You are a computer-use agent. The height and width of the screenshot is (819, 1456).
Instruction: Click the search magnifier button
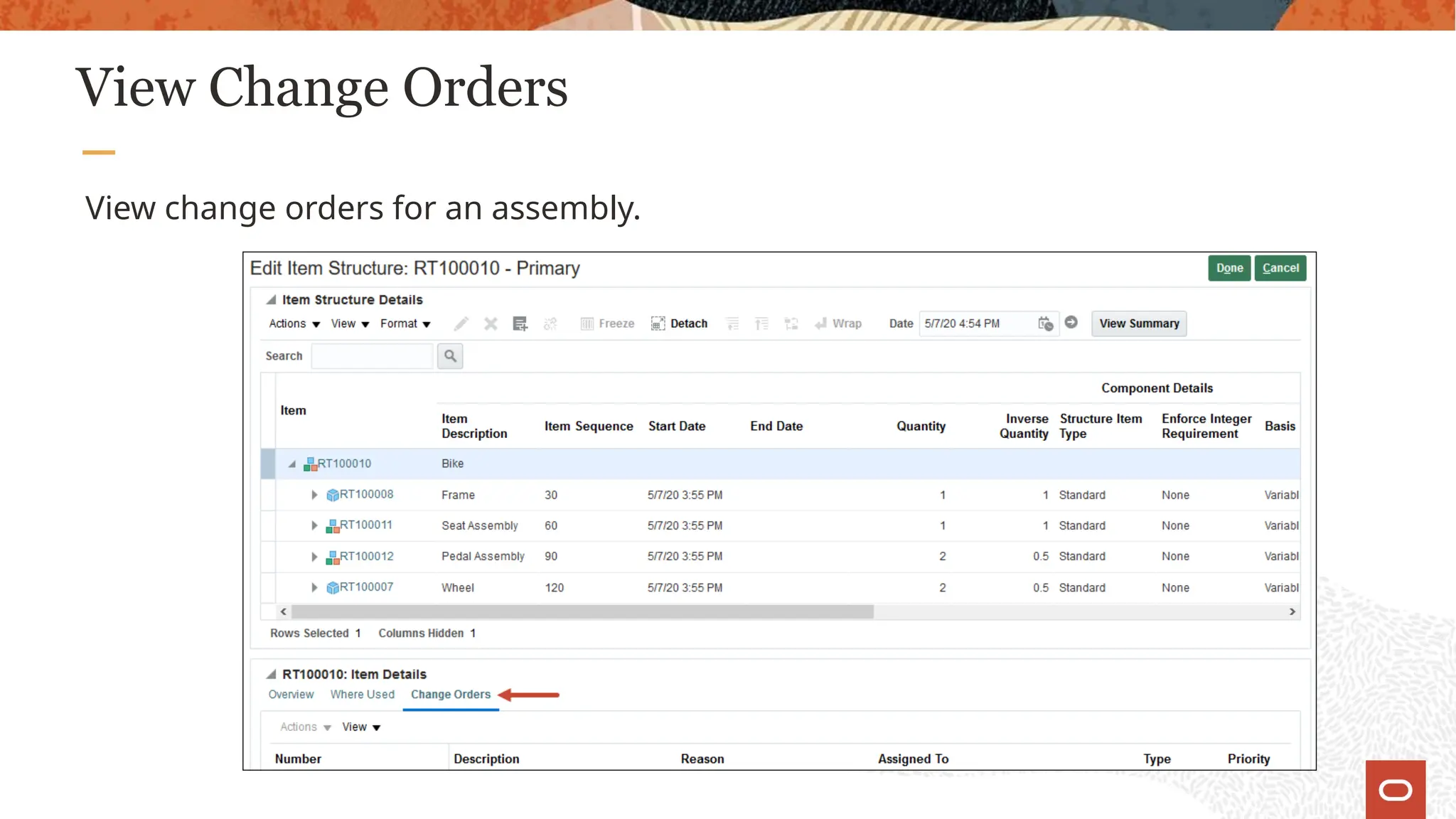(450, 355)
